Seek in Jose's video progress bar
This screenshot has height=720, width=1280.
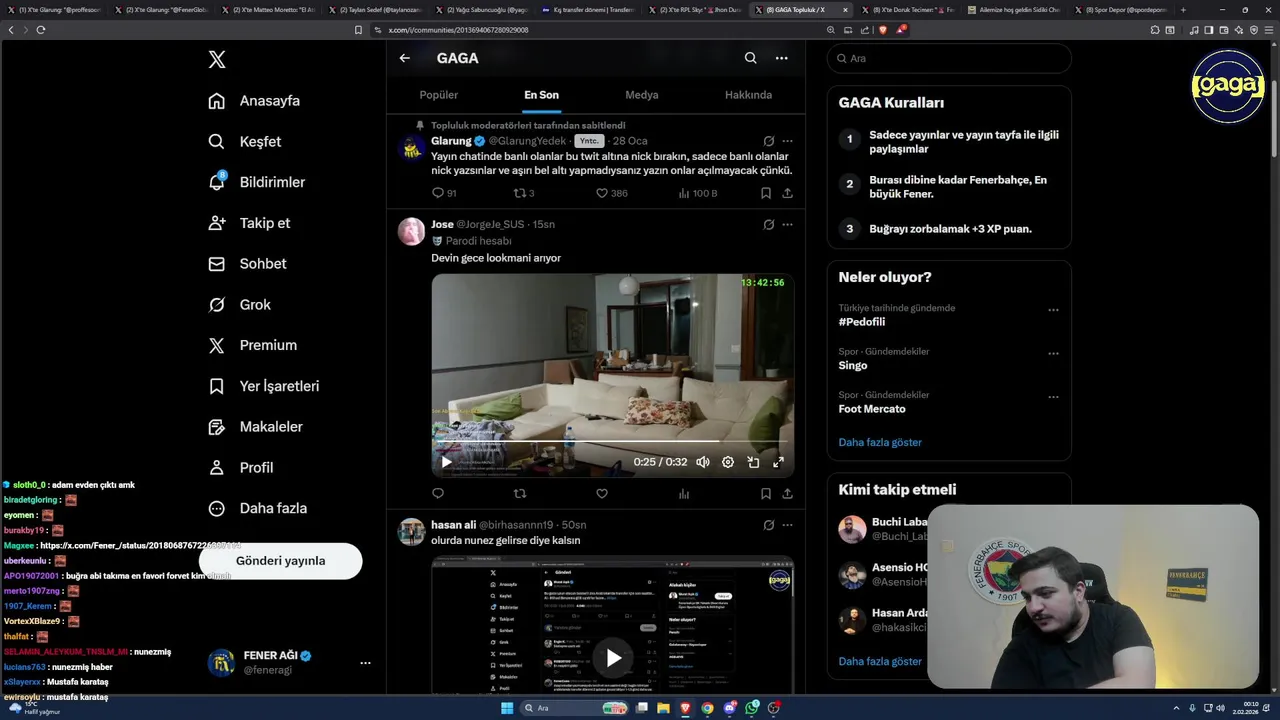pyautogui.click(x=612, y=441)
